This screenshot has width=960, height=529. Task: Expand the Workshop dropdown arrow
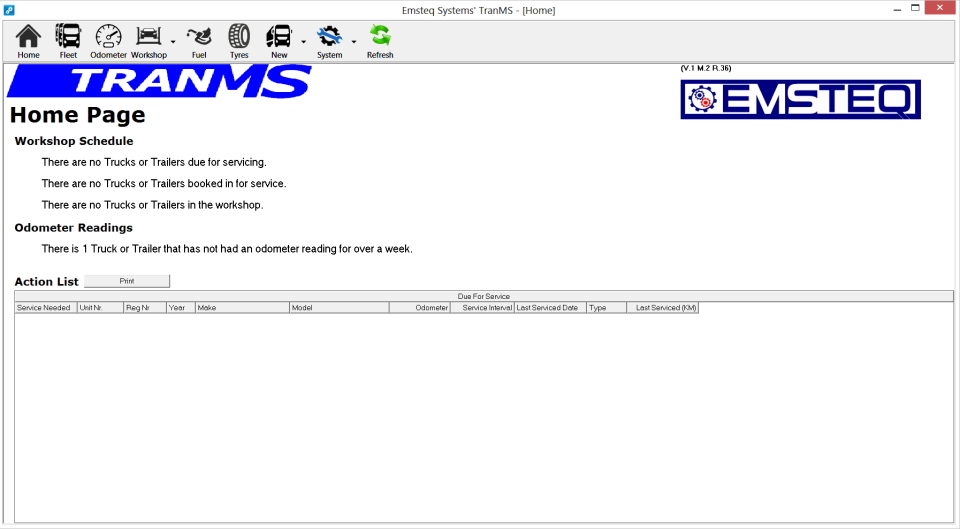[x=173, y=42]
